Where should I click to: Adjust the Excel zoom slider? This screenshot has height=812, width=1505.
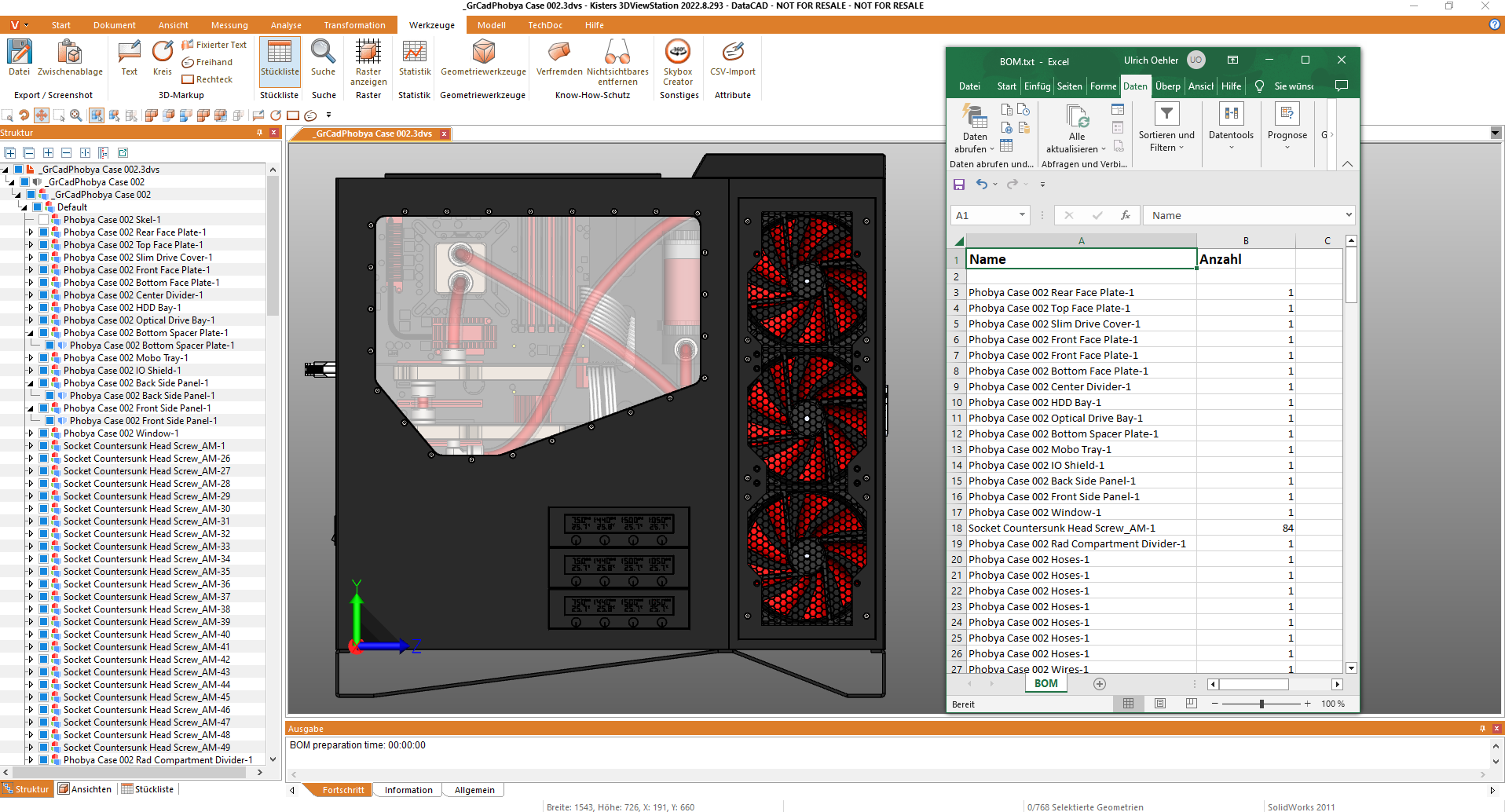pos(1263,704)
